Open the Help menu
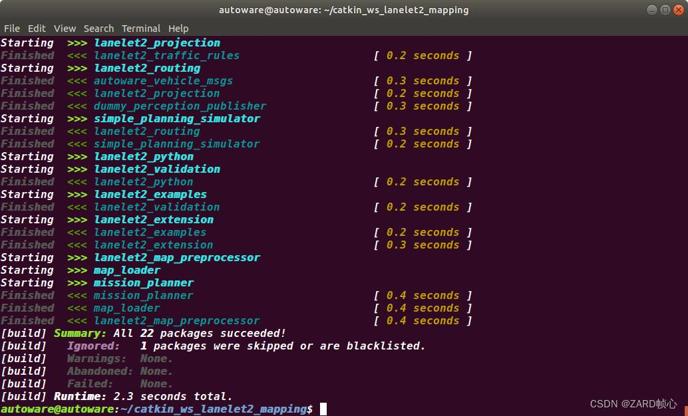Screen dimensions: 688x416 [x=178, y=29]
